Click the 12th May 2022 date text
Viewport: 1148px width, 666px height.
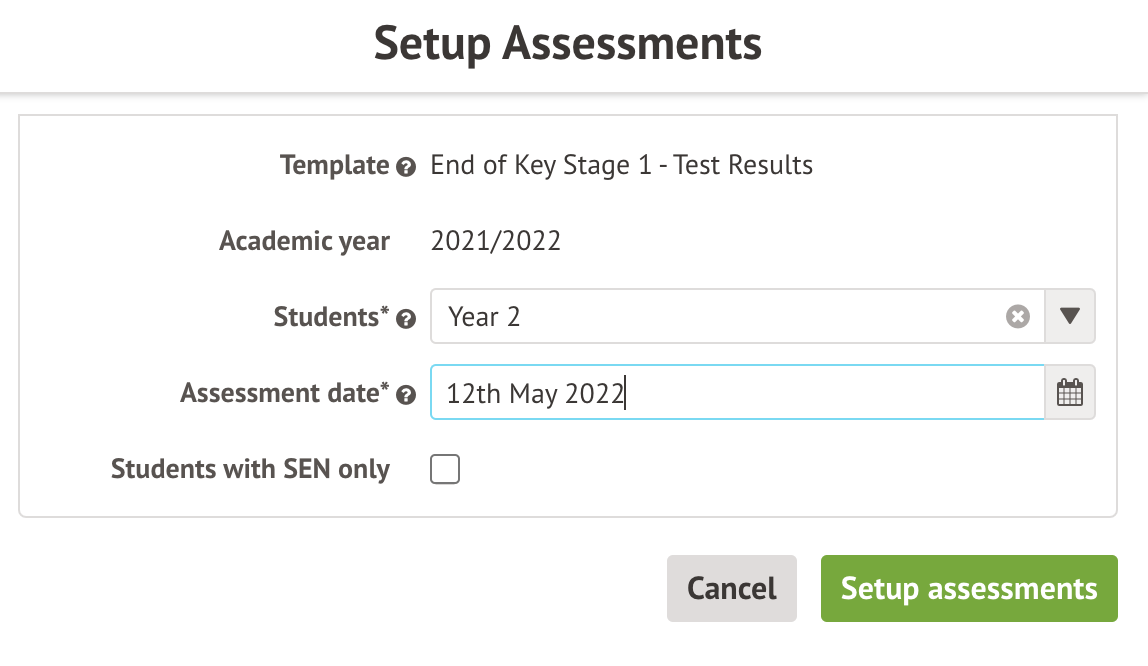click(x=535, y=393)
